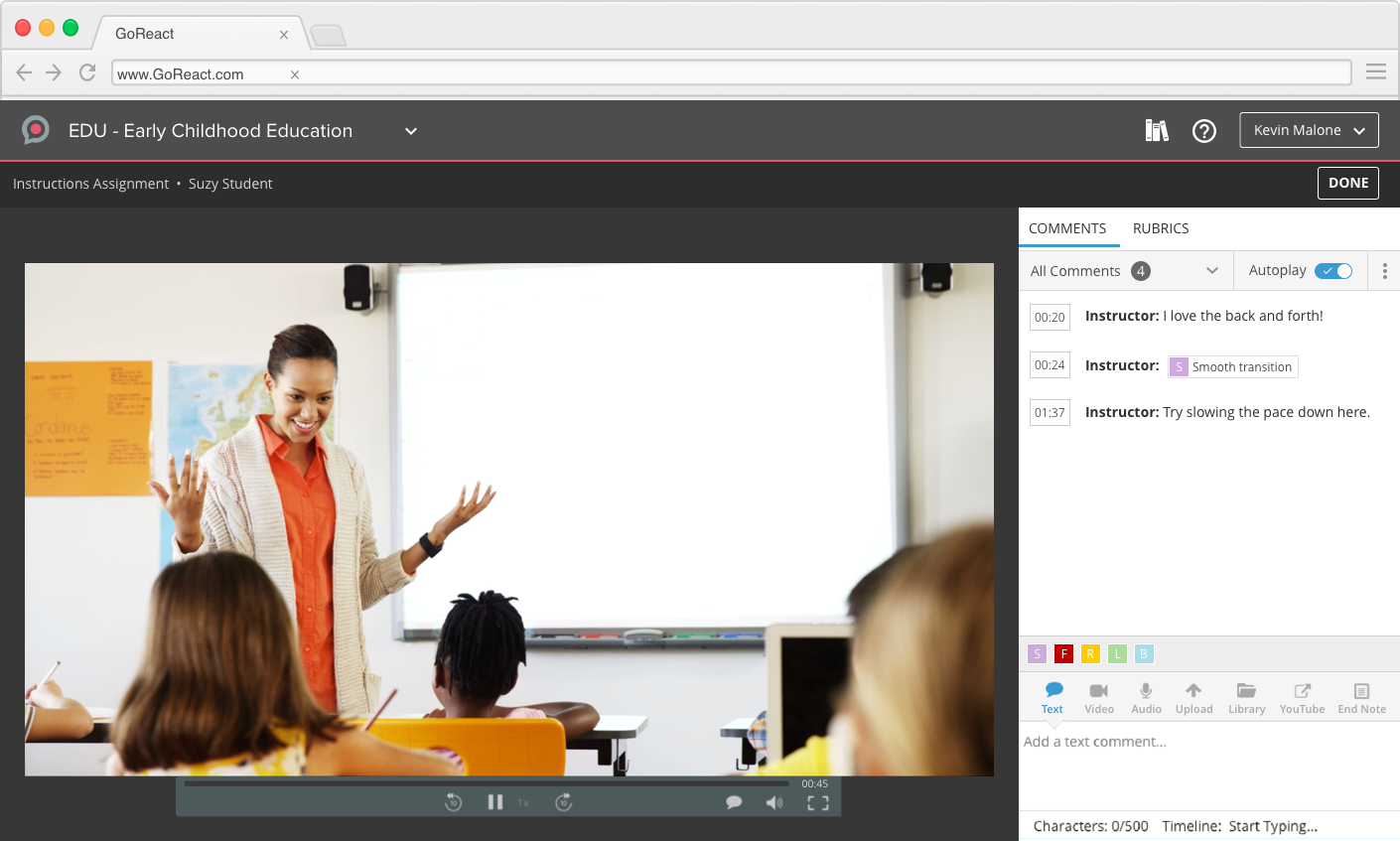This screenshot has height=841, width=1400.
Task: Select the Audio comment type
Action: tap(1146, 698)
